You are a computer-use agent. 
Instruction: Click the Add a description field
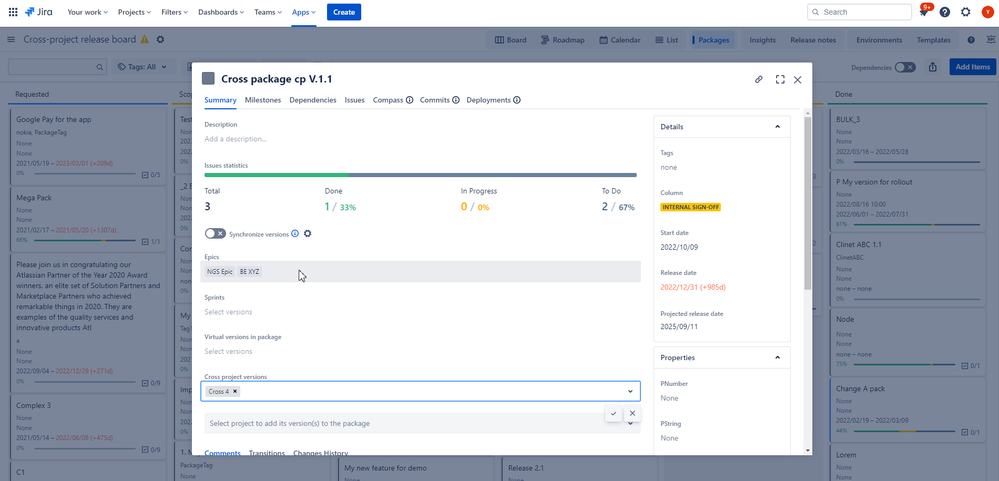click(236, 139)
